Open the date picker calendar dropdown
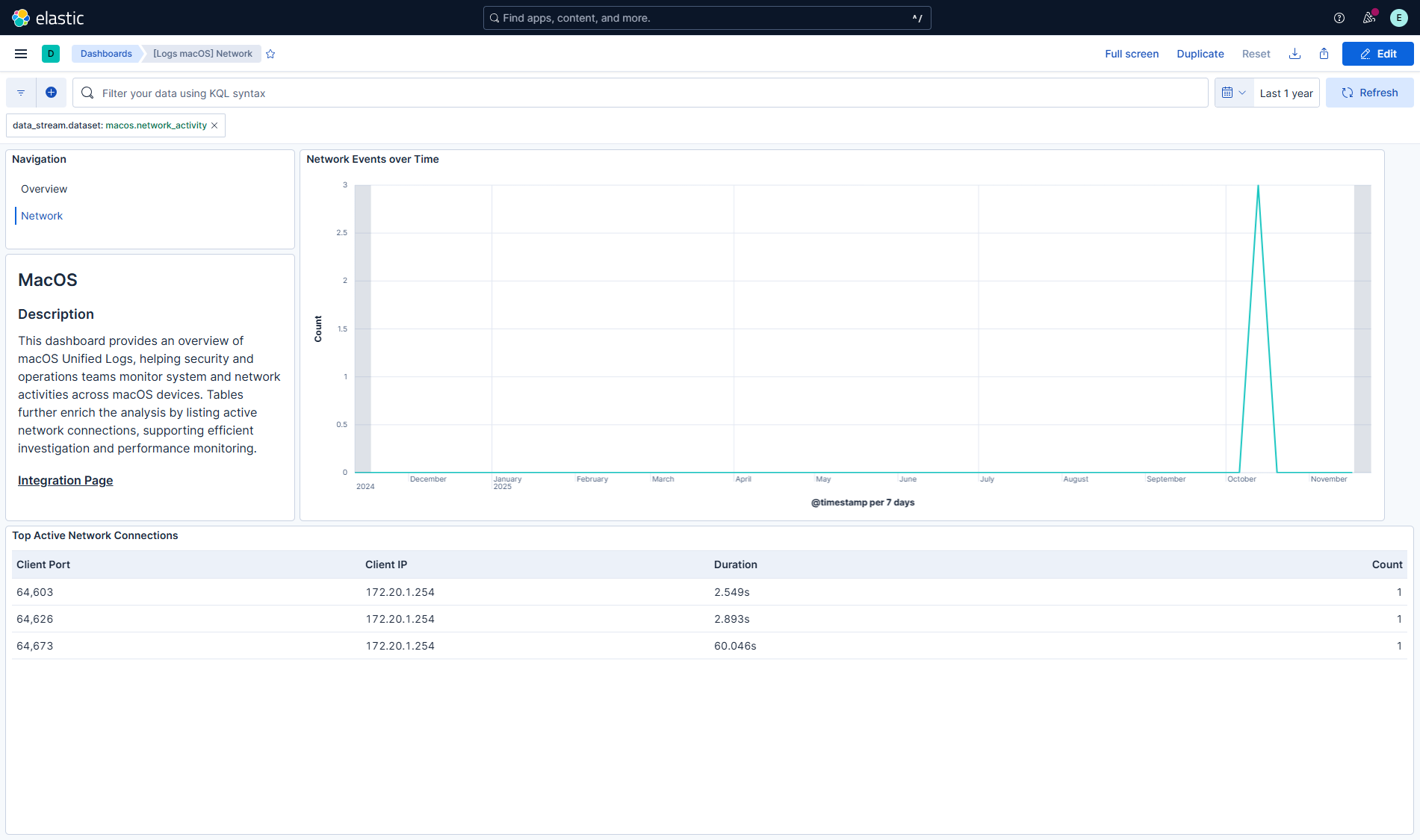Viewport: 1420px width, 840px height. coord(1233,92)
